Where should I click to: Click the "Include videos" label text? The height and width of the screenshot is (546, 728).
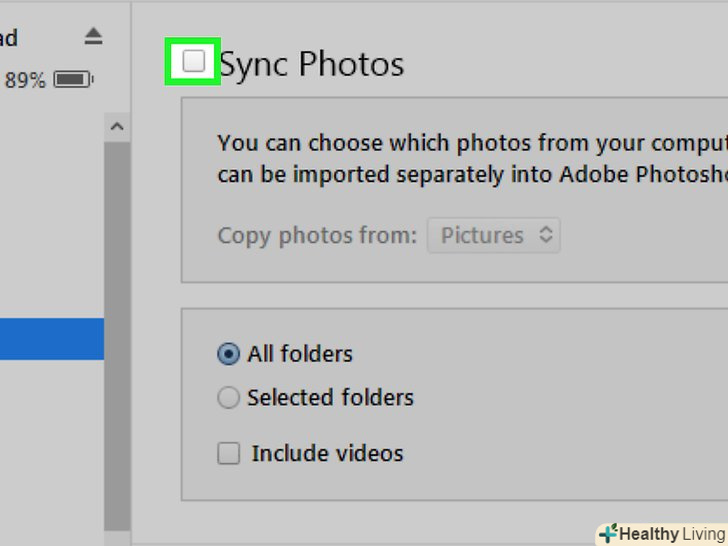(x=327, y=454)
